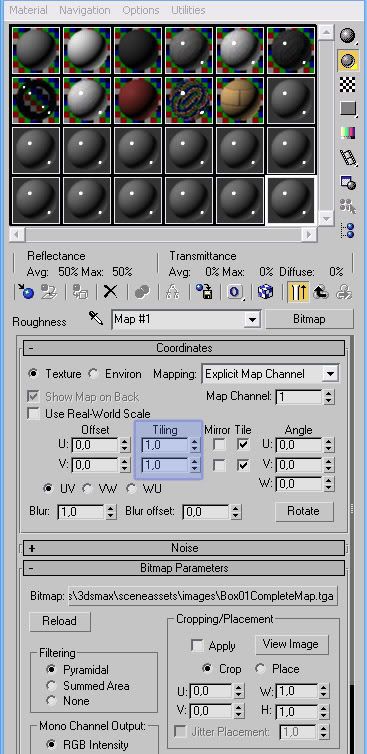Enable Use Real-World Scale checkbox
This screenshot has height=754, width=367.
click(x=33, y=414)
